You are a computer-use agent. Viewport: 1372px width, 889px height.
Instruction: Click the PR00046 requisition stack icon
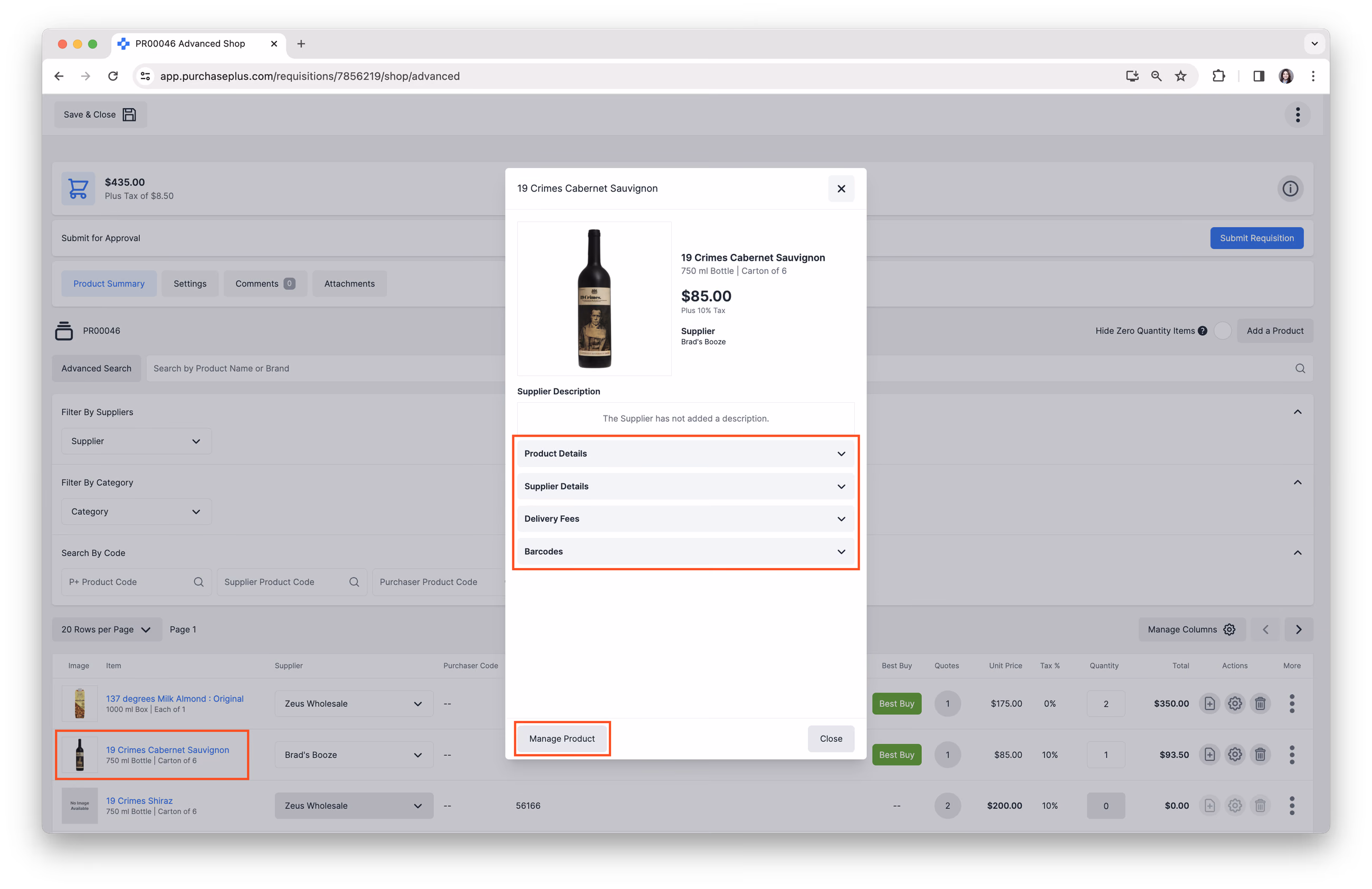(64, 331)
